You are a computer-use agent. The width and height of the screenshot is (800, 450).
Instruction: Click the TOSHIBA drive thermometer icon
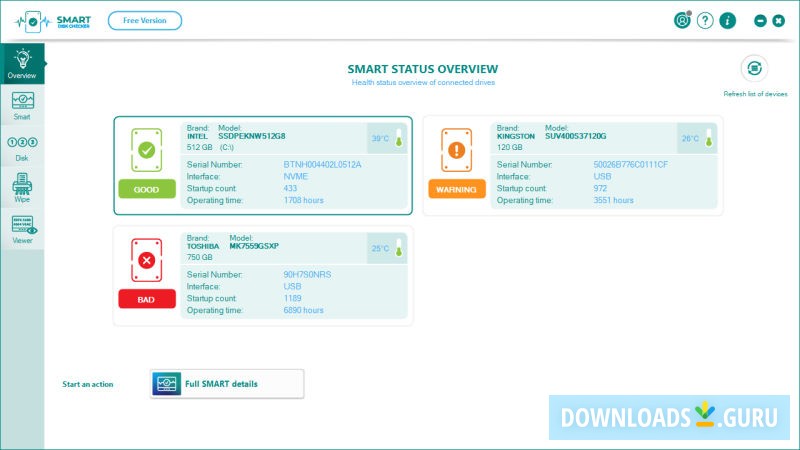coord(399,248)
